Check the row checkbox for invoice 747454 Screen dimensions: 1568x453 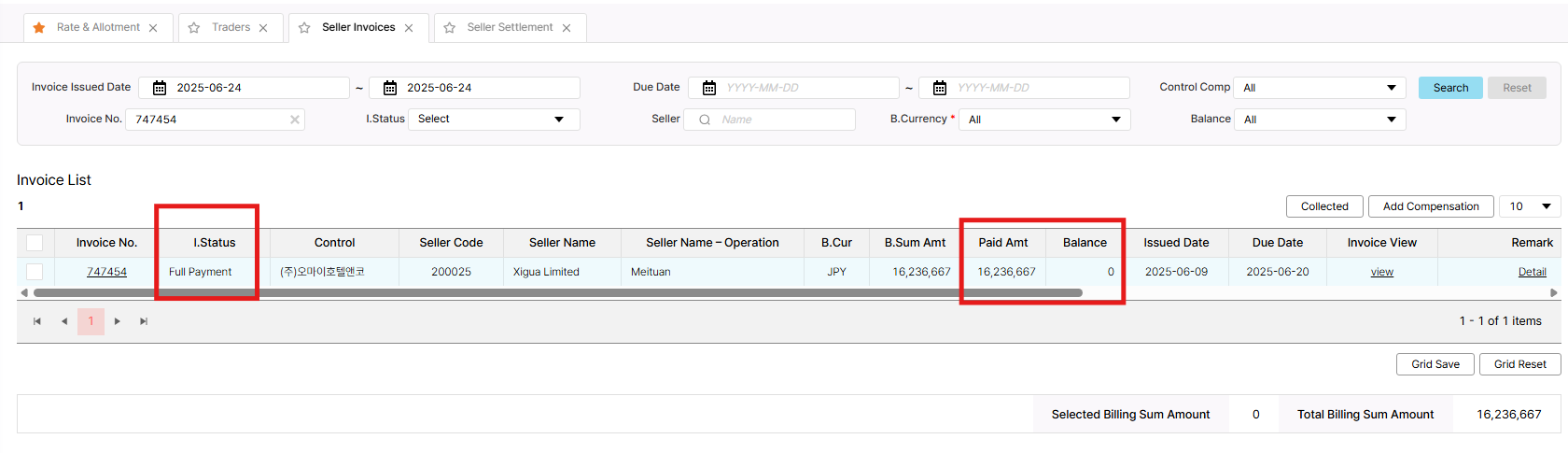click(35, 272)
